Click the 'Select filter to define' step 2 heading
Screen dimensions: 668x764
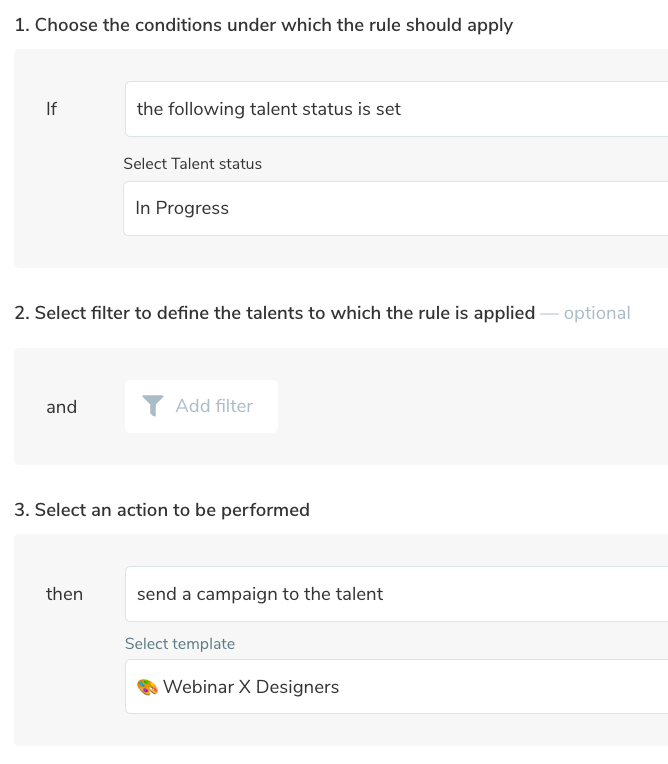point(275,313)
